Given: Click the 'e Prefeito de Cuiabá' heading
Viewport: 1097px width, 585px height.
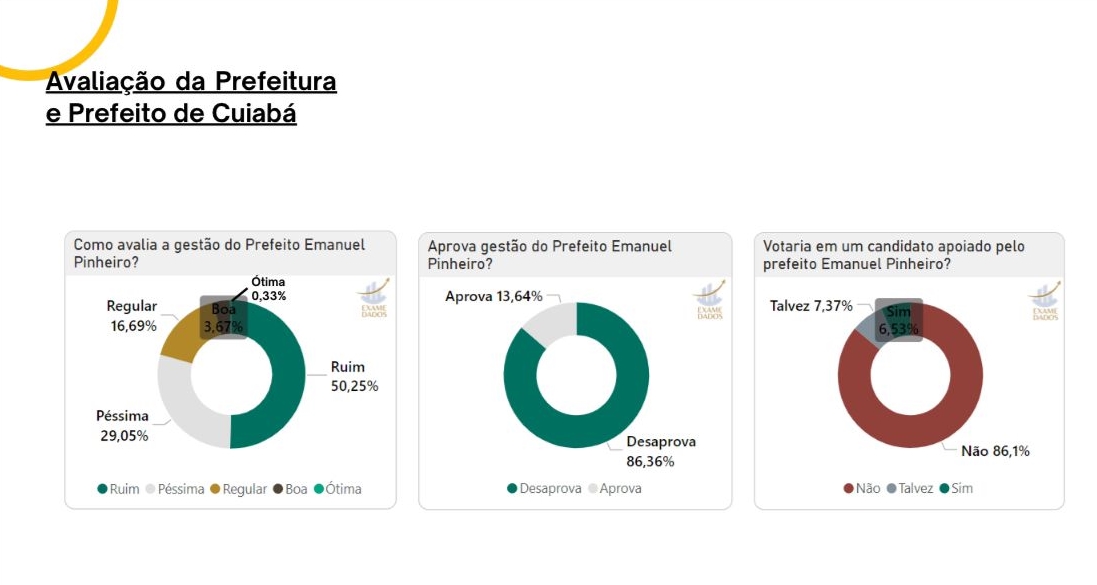Looking at the screenshot, I should pos(171,113).
